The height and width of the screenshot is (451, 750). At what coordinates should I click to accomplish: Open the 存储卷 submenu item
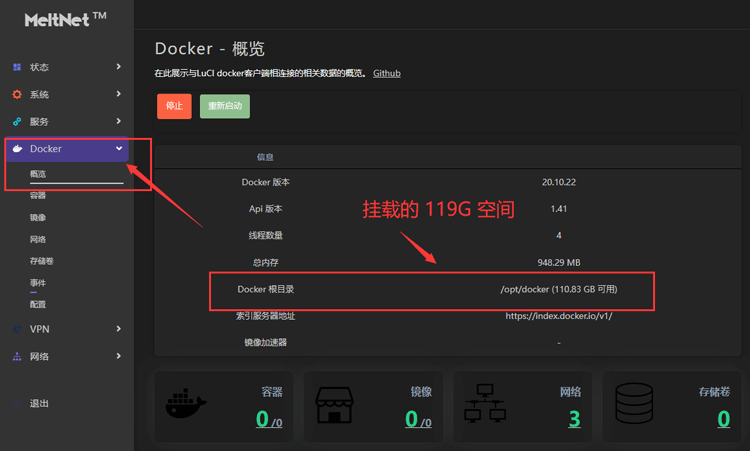coord(42,261)
